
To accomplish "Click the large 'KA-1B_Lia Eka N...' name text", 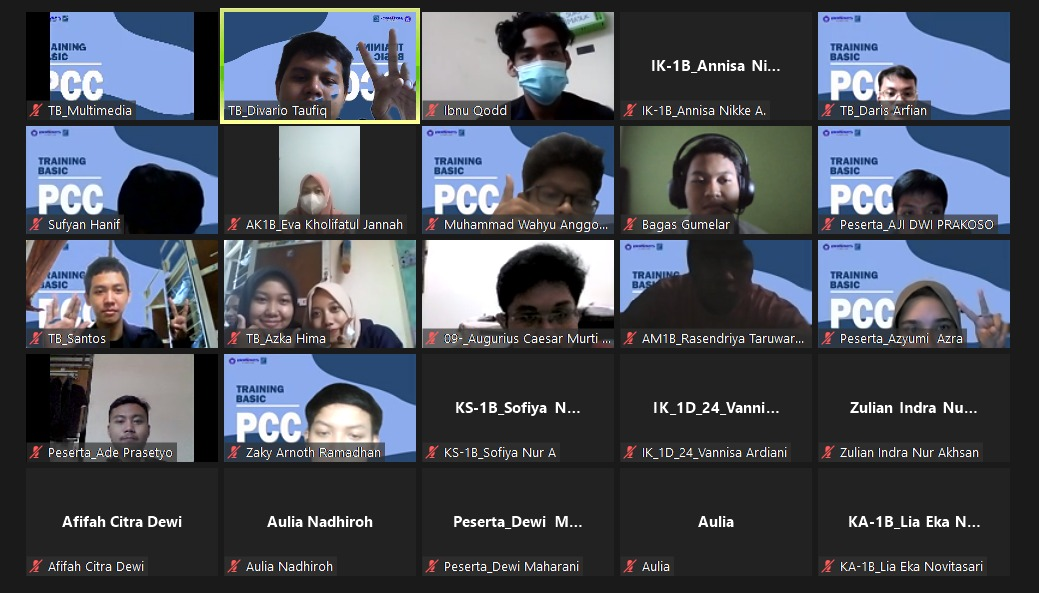I will pos(914,521).
